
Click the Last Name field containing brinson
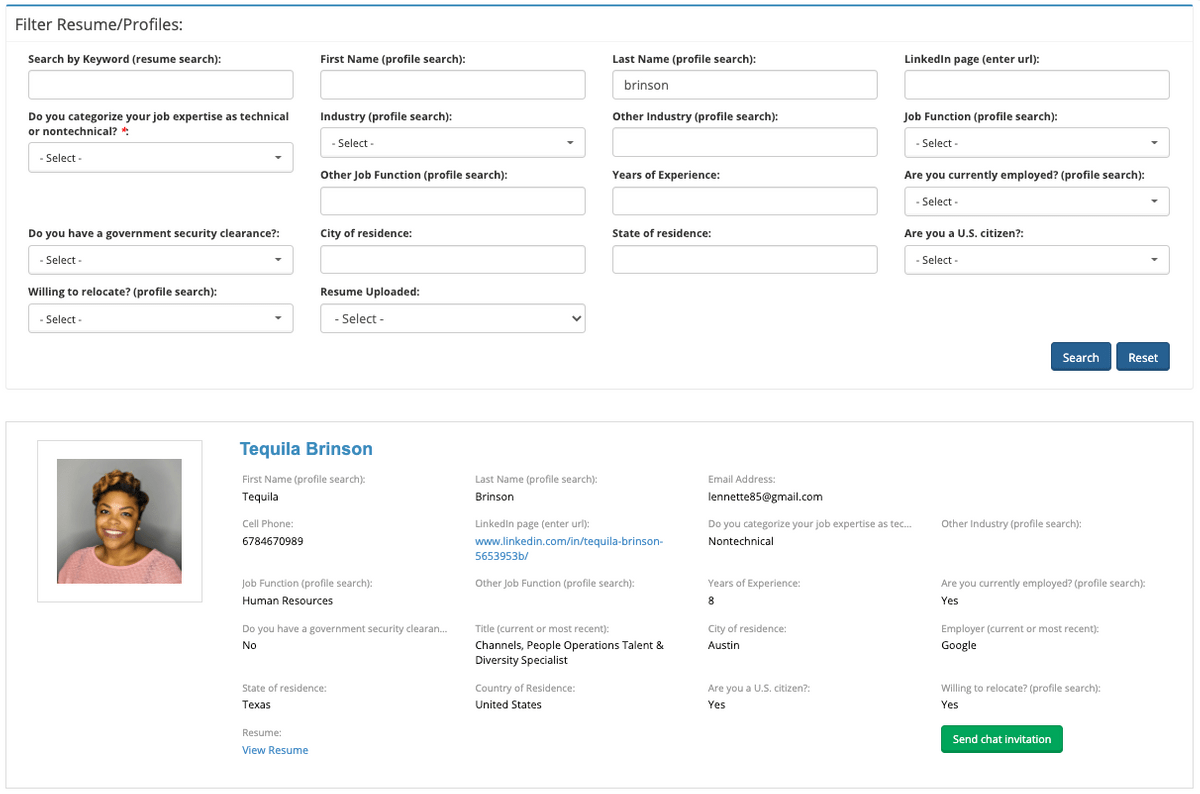(x=744, y=85)
